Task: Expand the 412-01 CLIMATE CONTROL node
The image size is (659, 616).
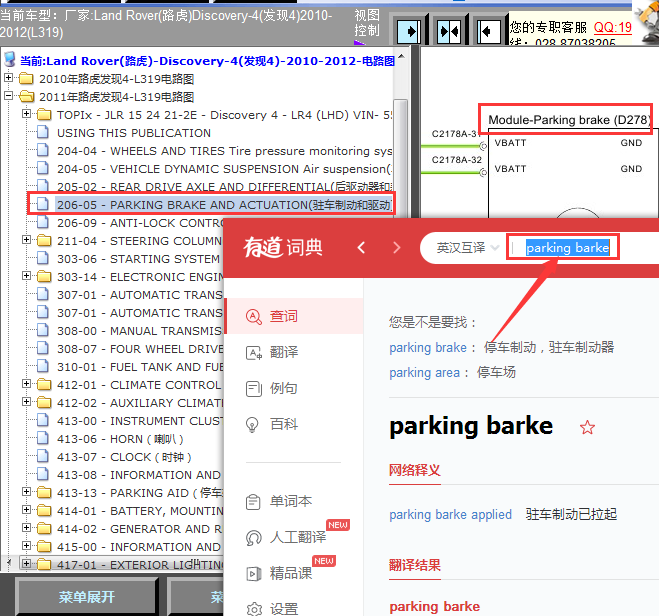Action: [x=26, y=384]
